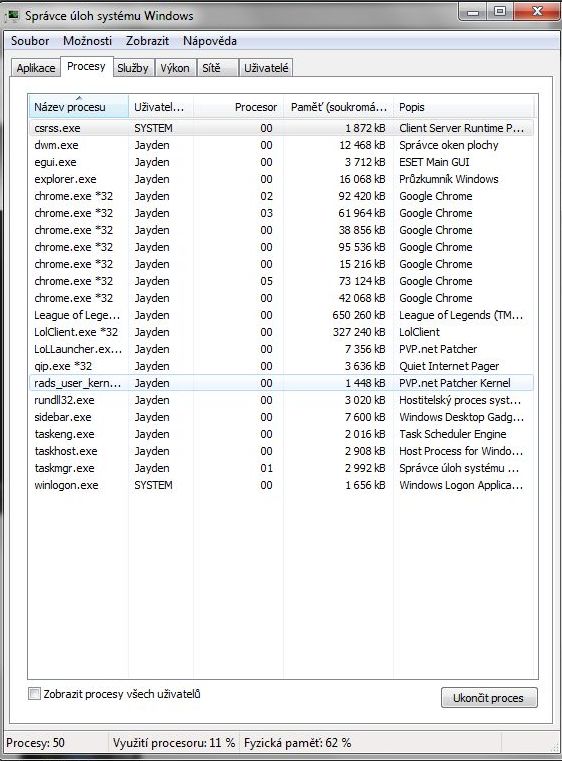Select the explorer.exe process row
The width and height of the screenshot is (562, 761).
(281, 179)
